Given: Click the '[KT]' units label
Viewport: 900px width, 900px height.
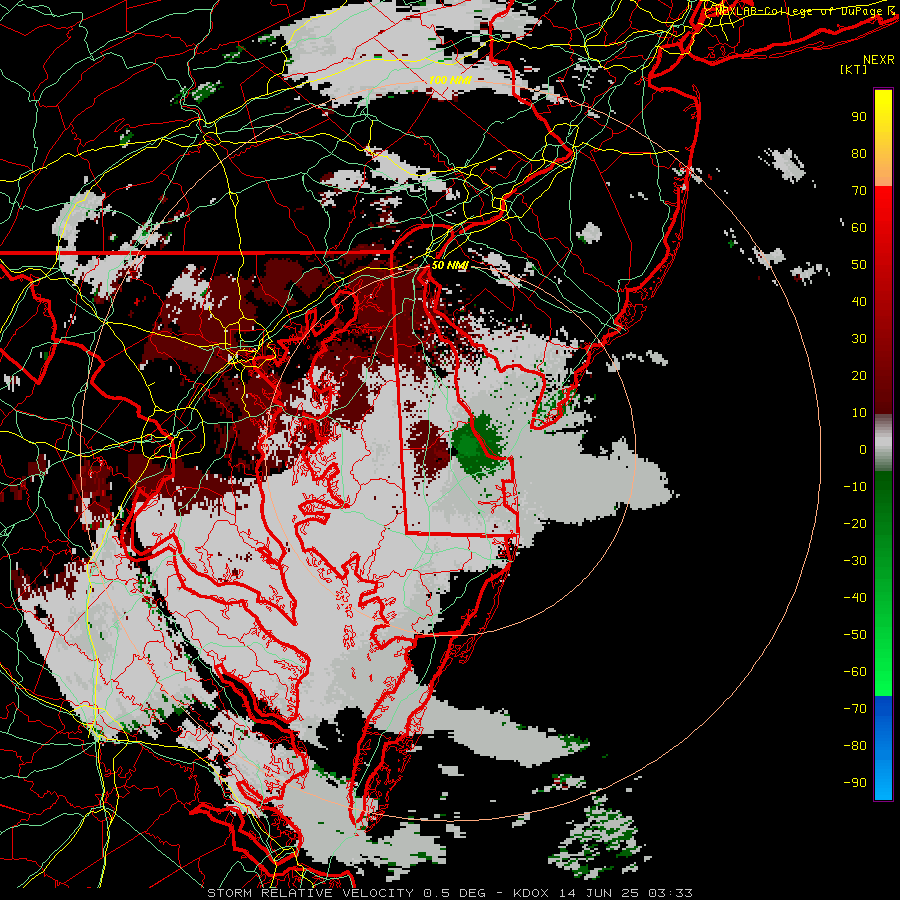Looking at the screenshot, I should pyautogui.click(x=854, y=69).
